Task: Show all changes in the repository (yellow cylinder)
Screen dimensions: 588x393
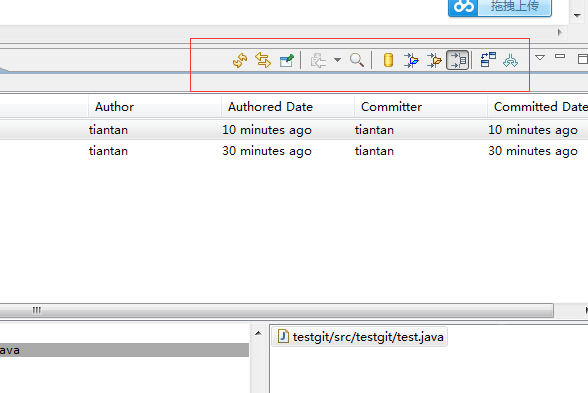Action: point(388,60)
